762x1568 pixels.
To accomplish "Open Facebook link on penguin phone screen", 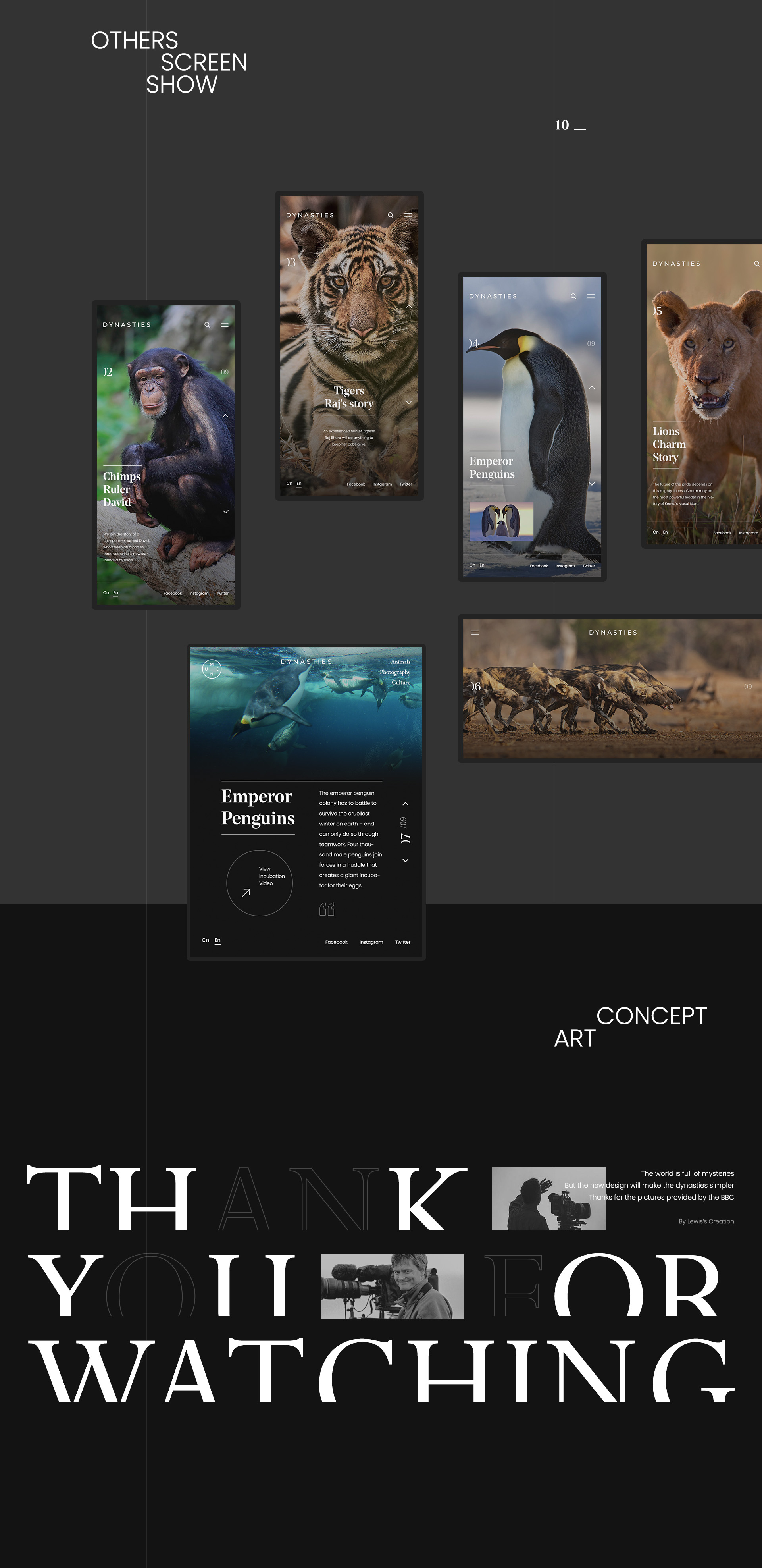I will pos(539,566).
